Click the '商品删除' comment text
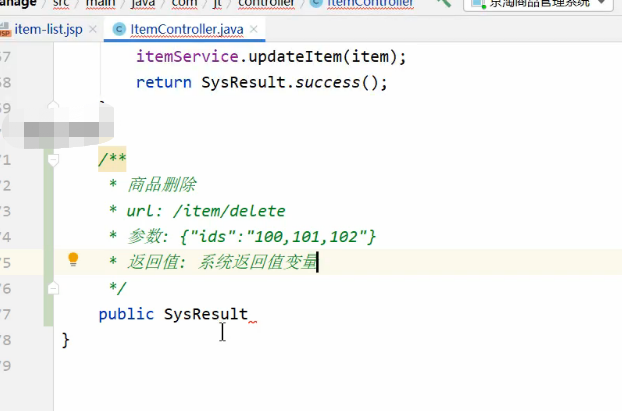Screen dimensions: 622x411 (161, 185)
